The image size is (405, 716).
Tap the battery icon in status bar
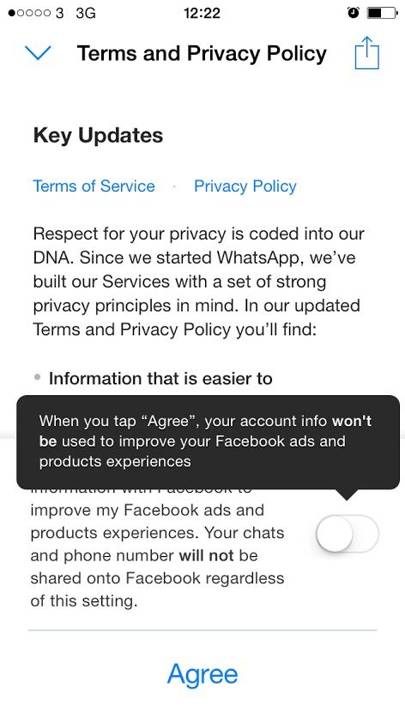[383, 13]
